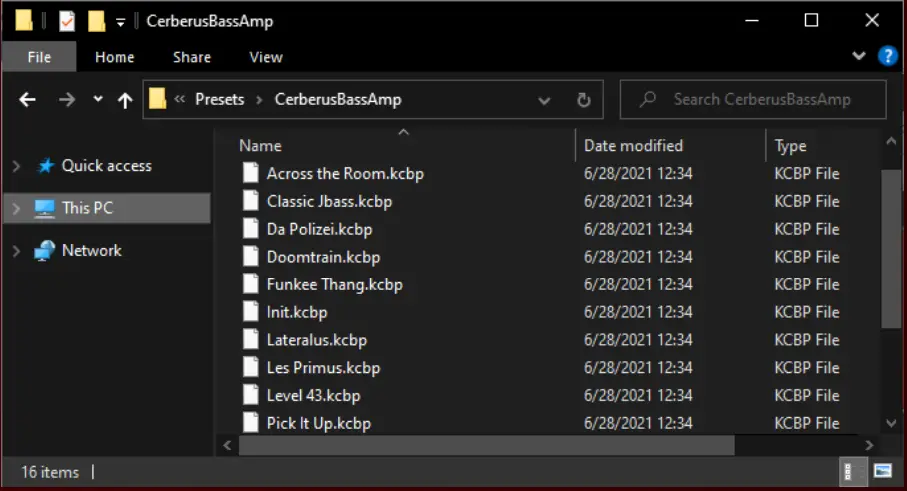The image size is (907, 491).
Task: Click the Doomtrain.kcbp file icon
Action: pos(251,257)
